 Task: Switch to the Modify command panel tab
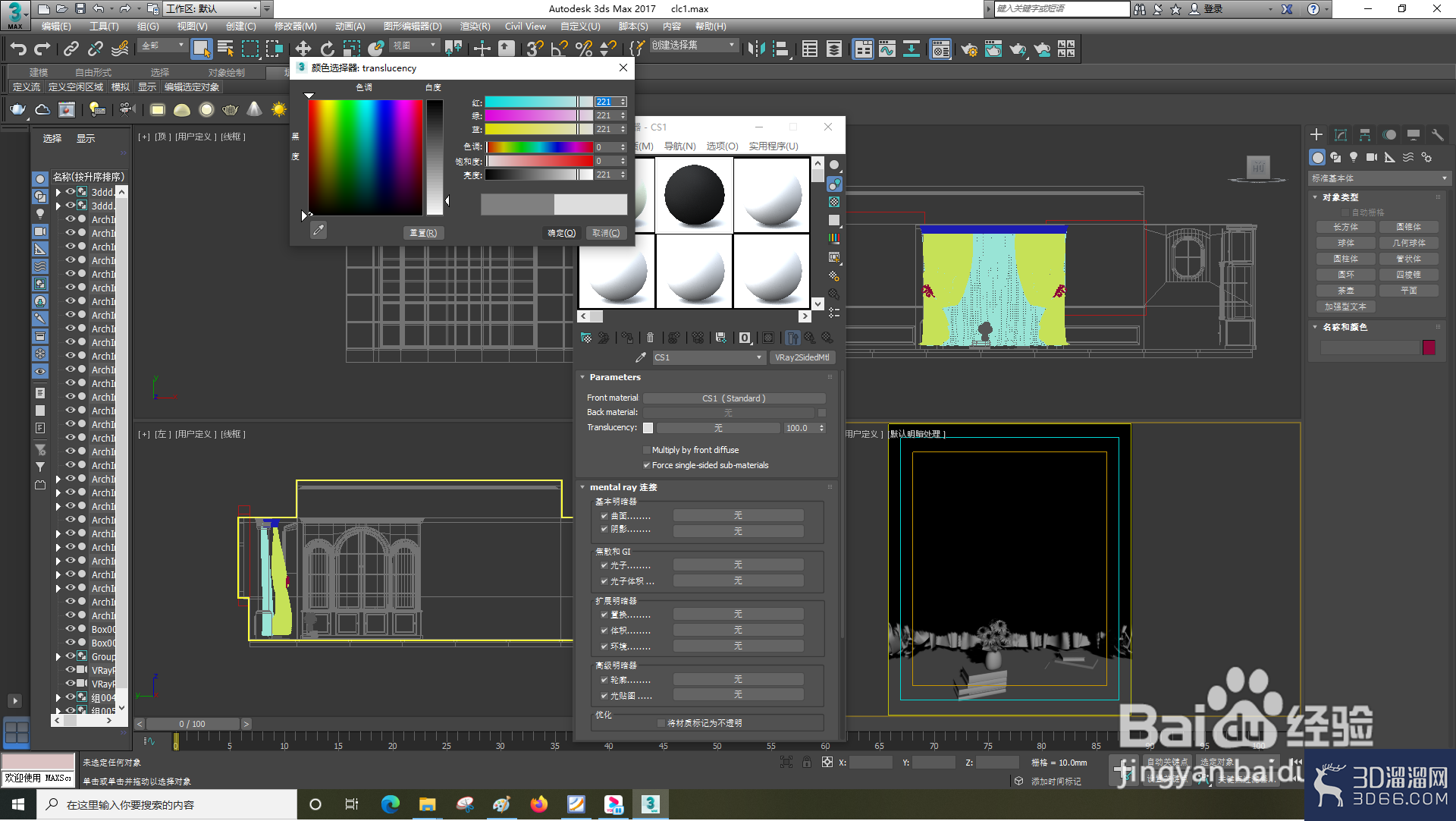(1341, 135)
